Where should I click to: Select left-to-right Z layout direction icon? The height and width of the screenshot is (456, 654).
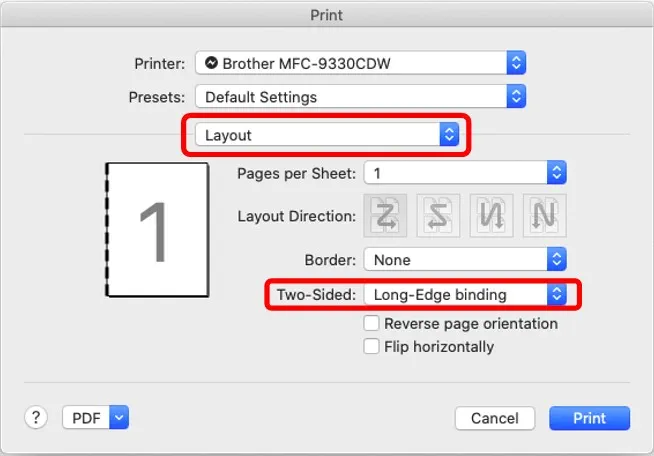tap(387, 215)
